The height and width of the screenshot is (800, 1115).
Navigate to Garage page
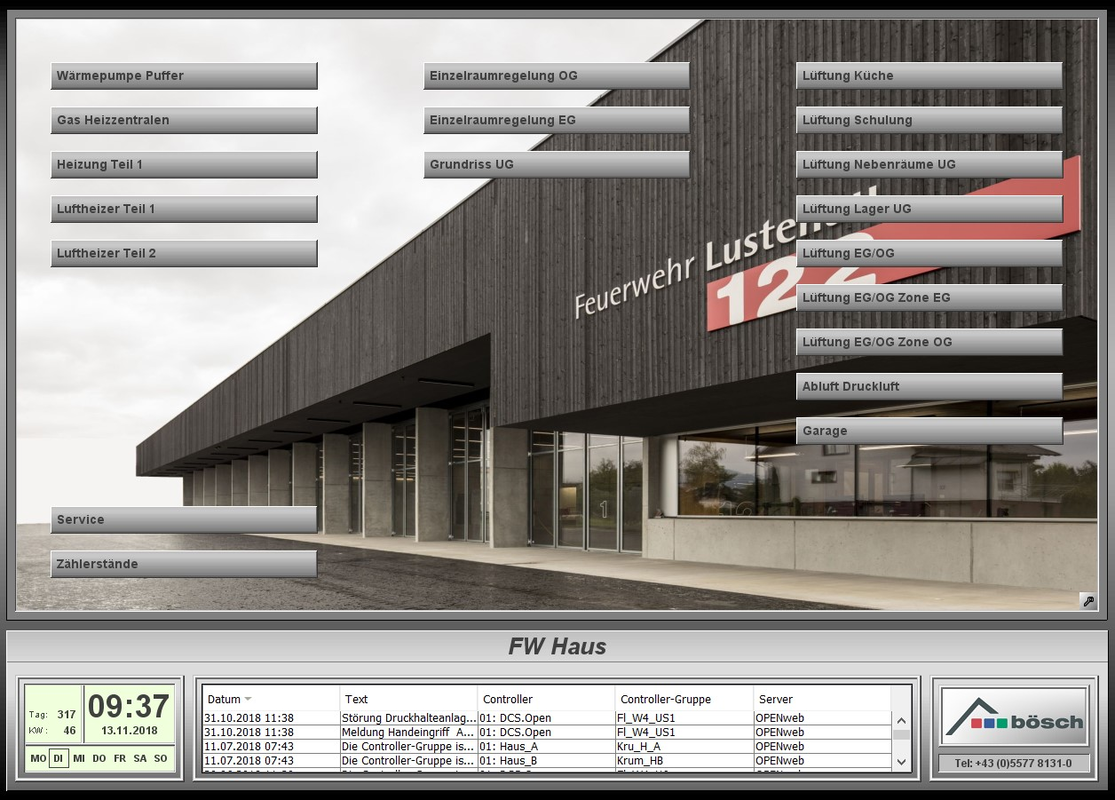pyautogui.click(x=929, y=431)
